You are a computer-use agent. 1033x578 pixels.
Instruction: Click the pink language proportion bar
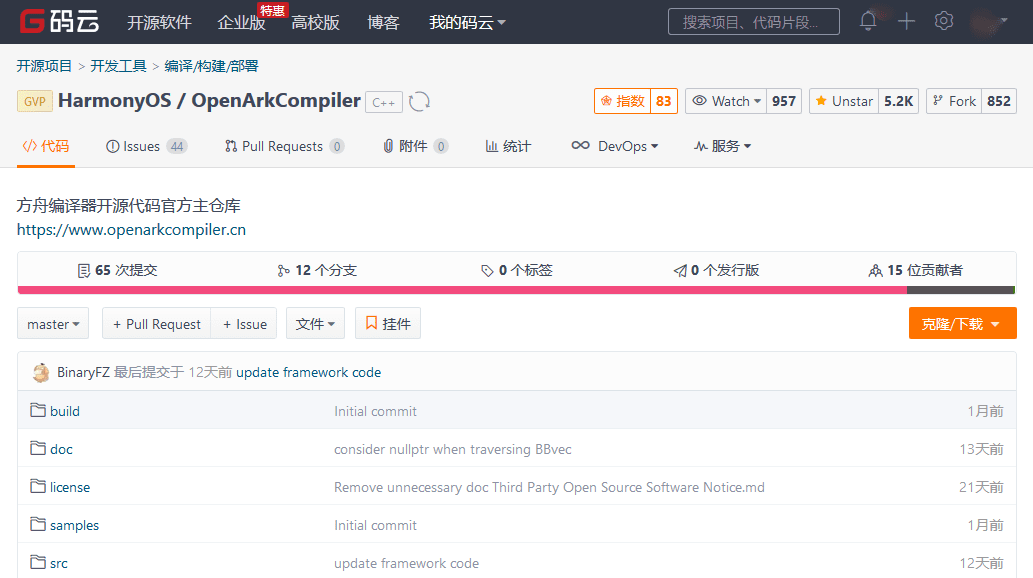[x=460, y=290]
